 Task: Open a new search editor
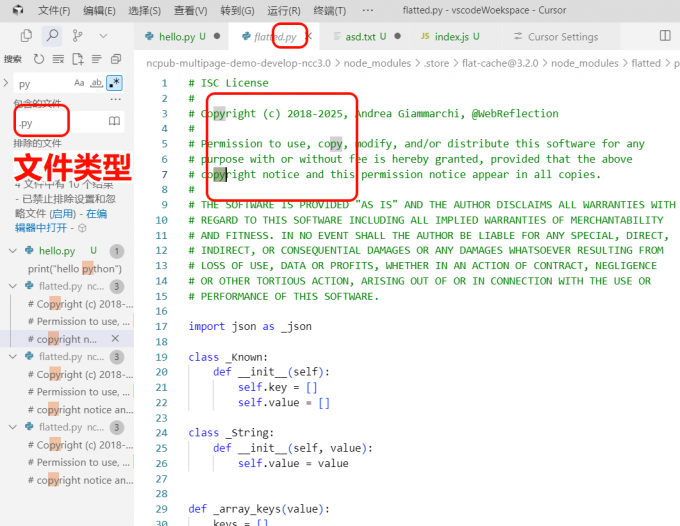click(x=78, y=59)
